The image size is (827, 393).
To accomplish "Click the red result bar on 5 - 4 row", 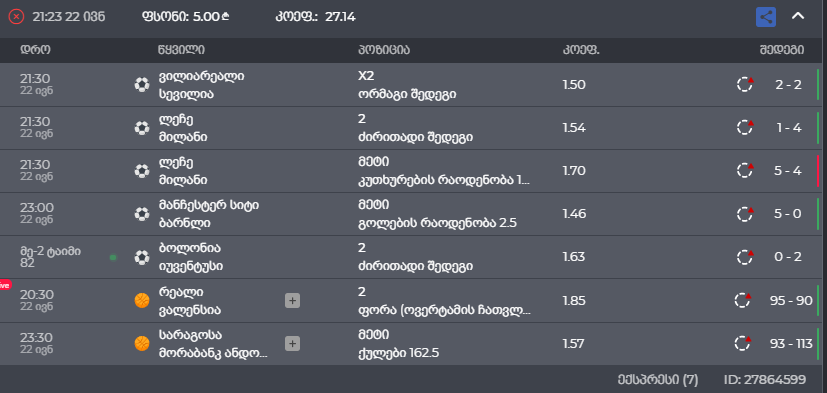I will (818, 171).
